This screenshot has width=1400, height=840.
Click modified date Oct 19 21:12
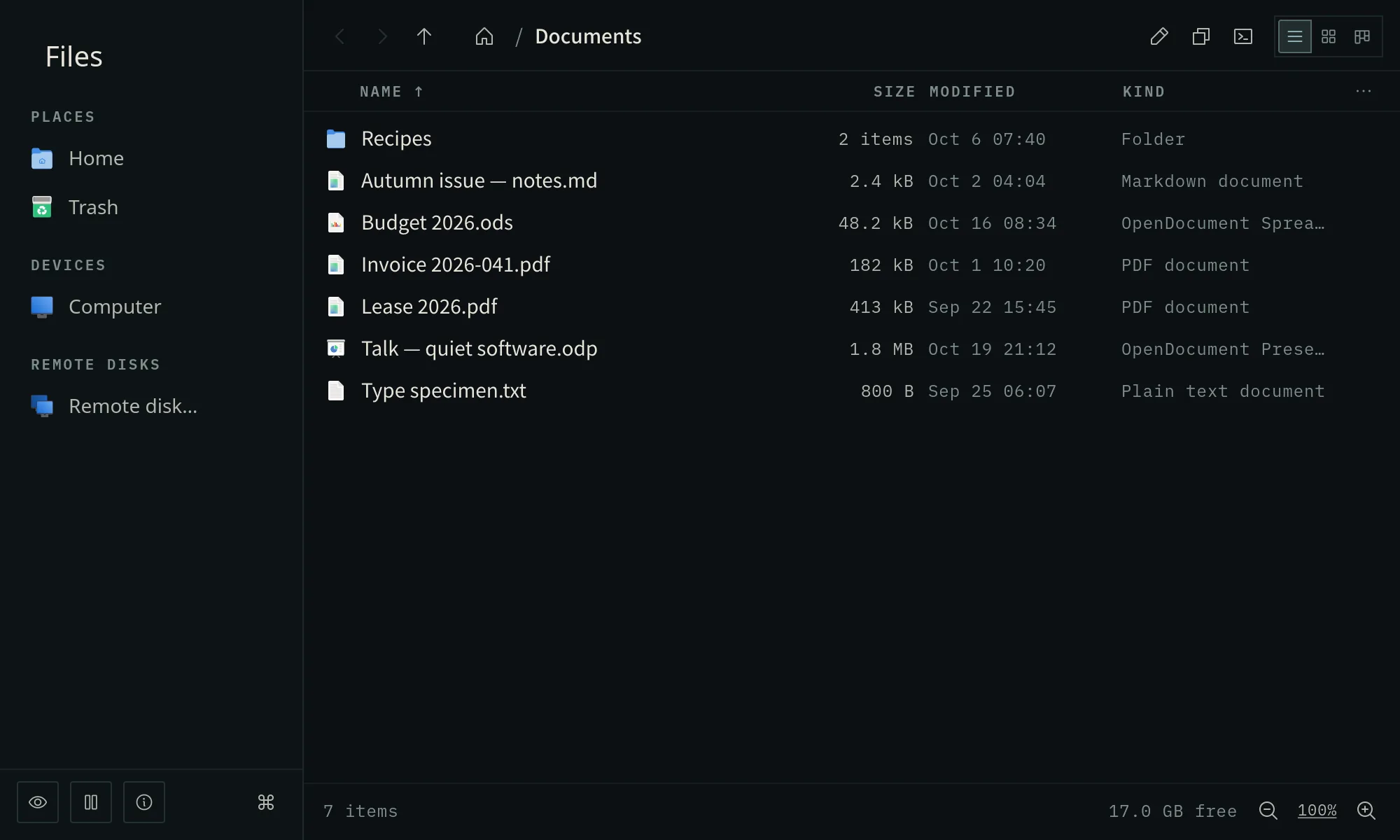point(992,349)
